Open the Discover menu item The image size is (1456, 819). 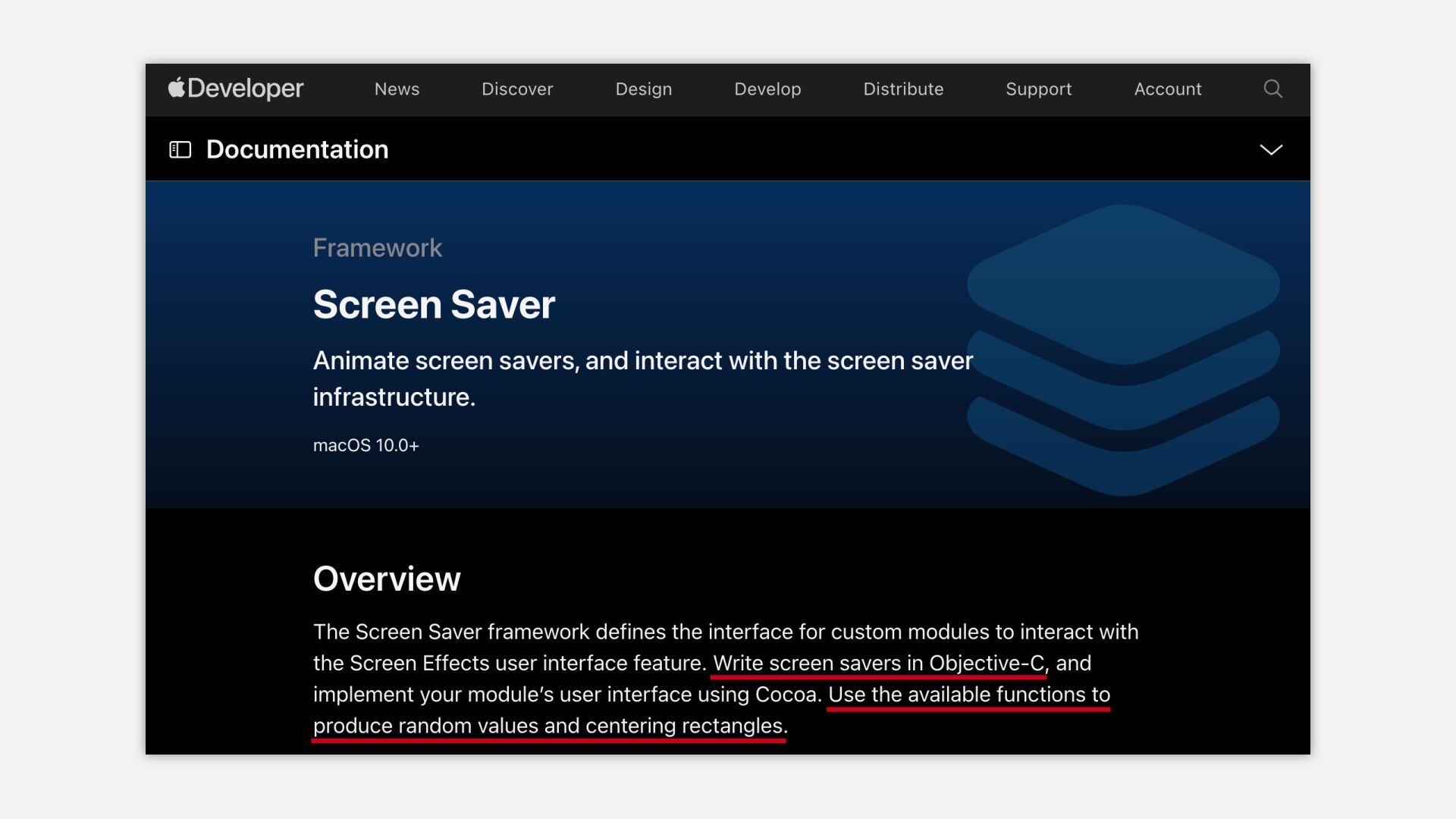[517, 89]
